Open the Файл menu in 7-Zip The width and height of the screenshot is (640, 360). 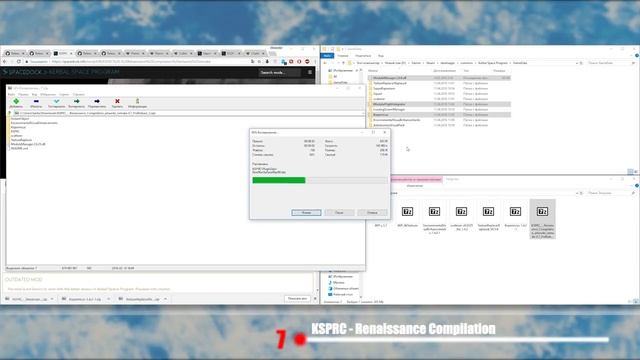click(x=11, y=94)
